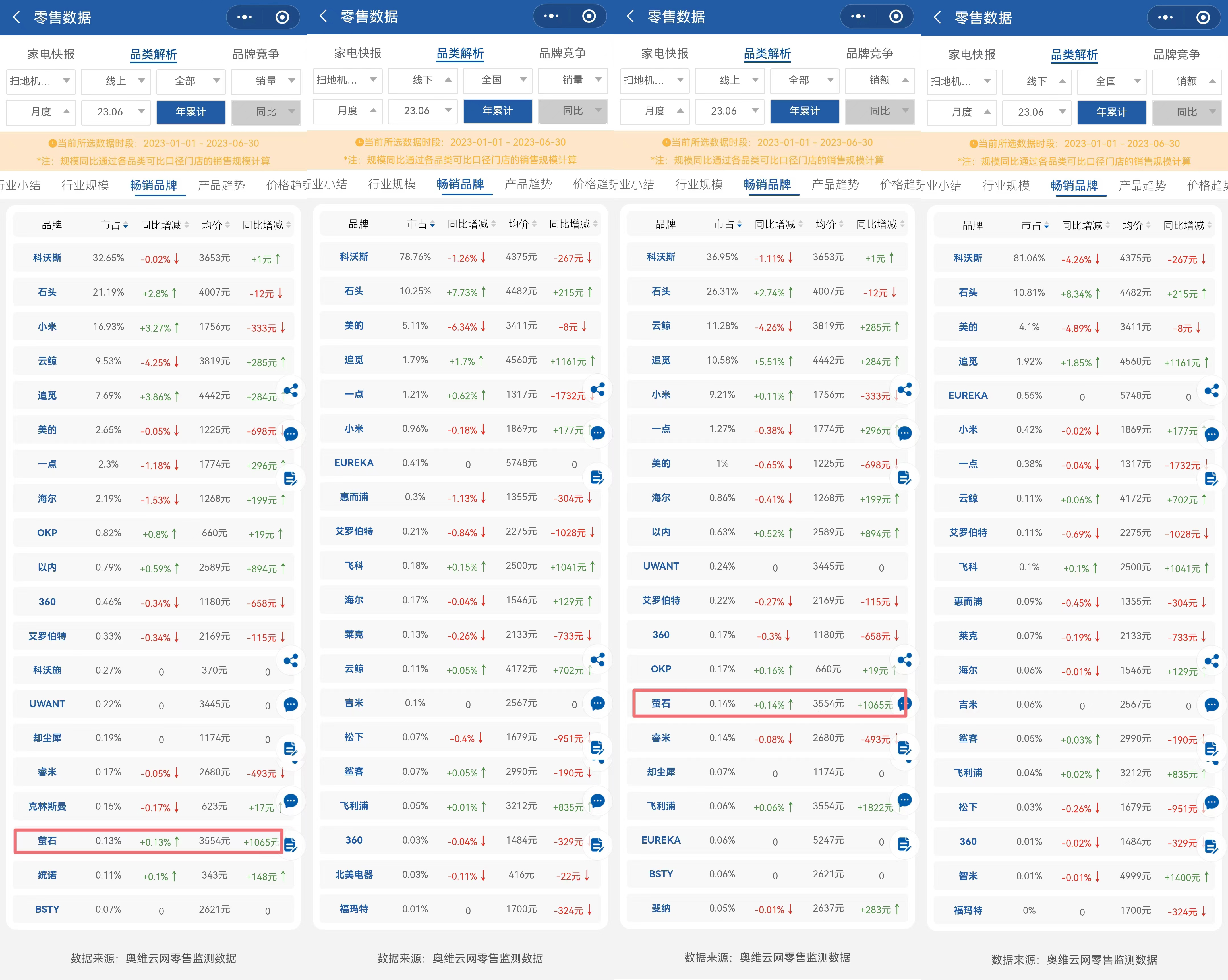Toggle the grey 同比 option in the second panel

click(572, 111)
